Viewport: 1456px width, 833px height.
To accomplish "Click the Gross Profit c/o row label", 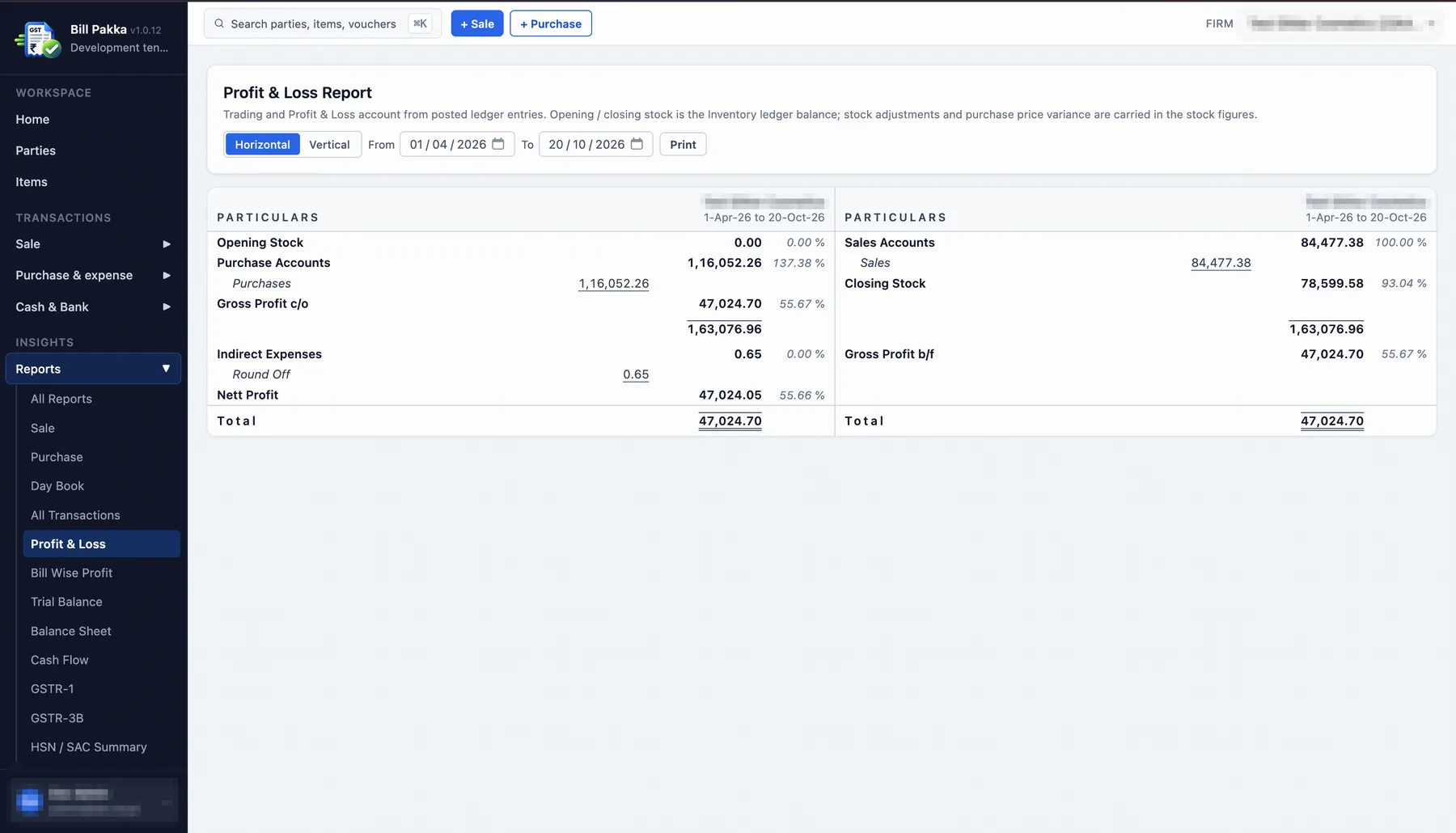I will 262,304.
